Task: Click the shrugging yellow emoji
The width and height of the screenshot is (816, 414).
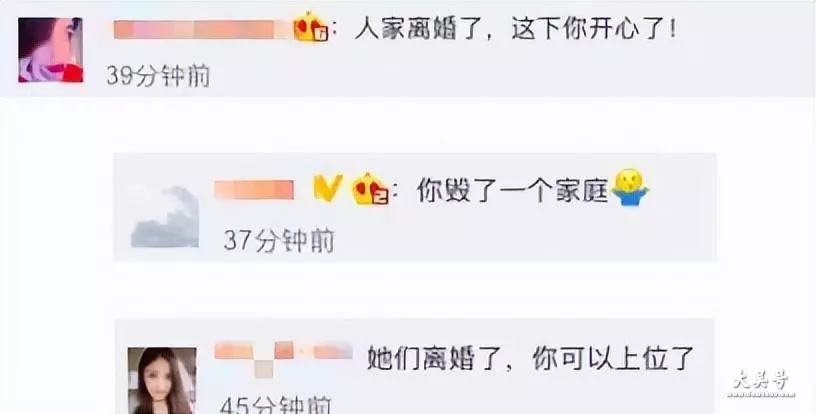Action: pyautogui.click(x=630, y=187)
